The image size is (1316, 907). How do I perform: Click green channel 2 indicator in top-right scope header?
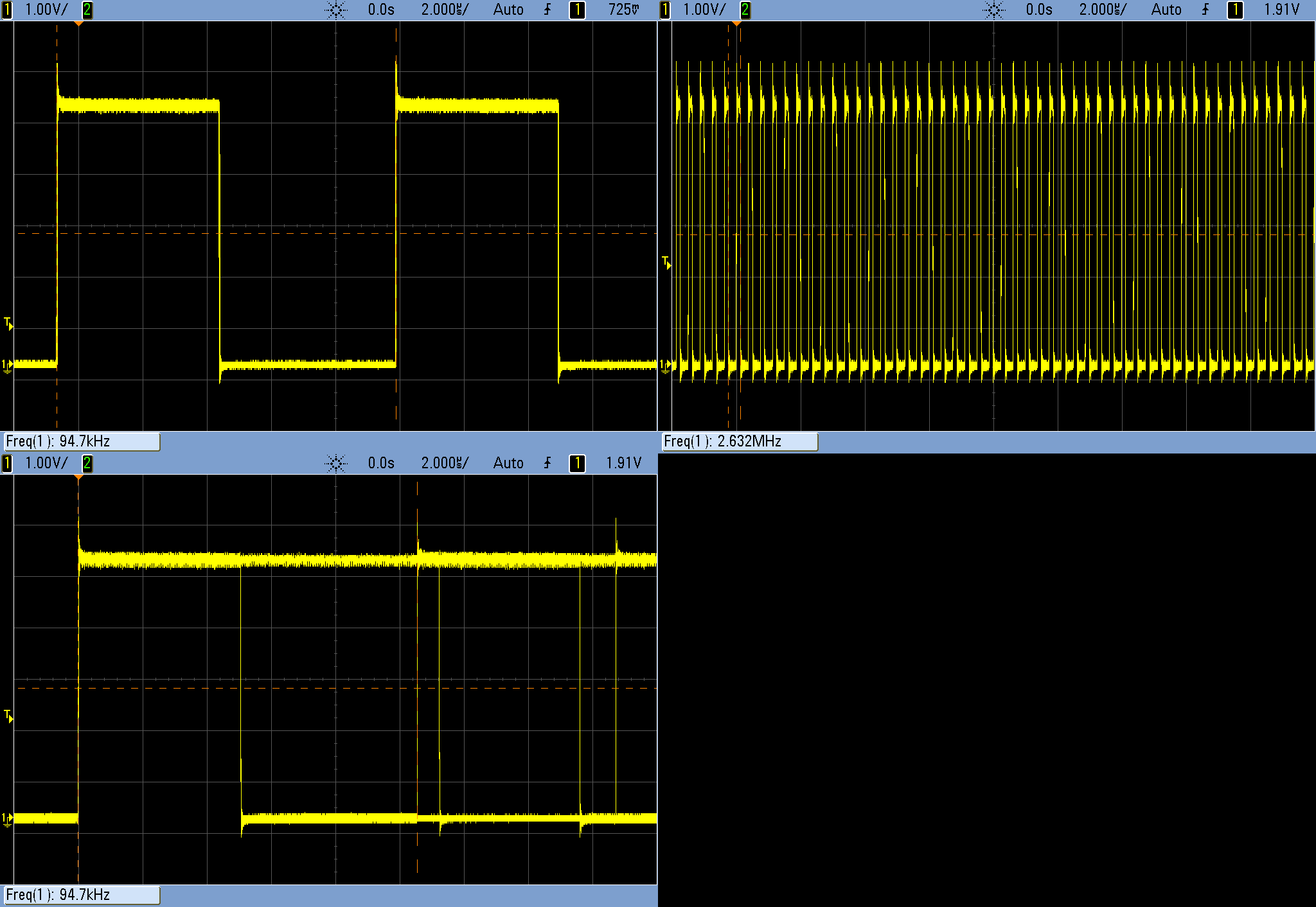point(745,10)
